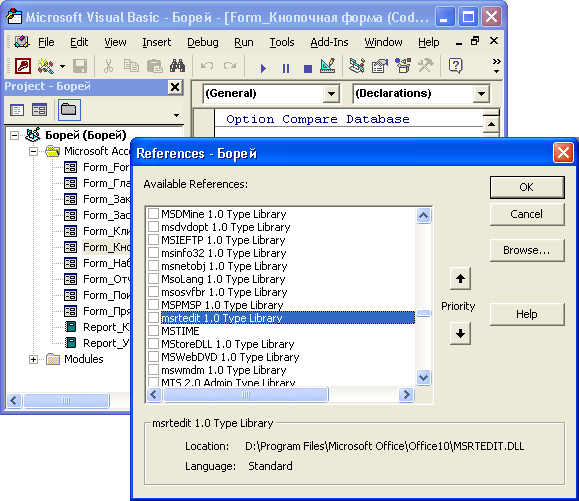
Task: Click the Insert Module toolbar icon
Action: [x=46, y=66]
